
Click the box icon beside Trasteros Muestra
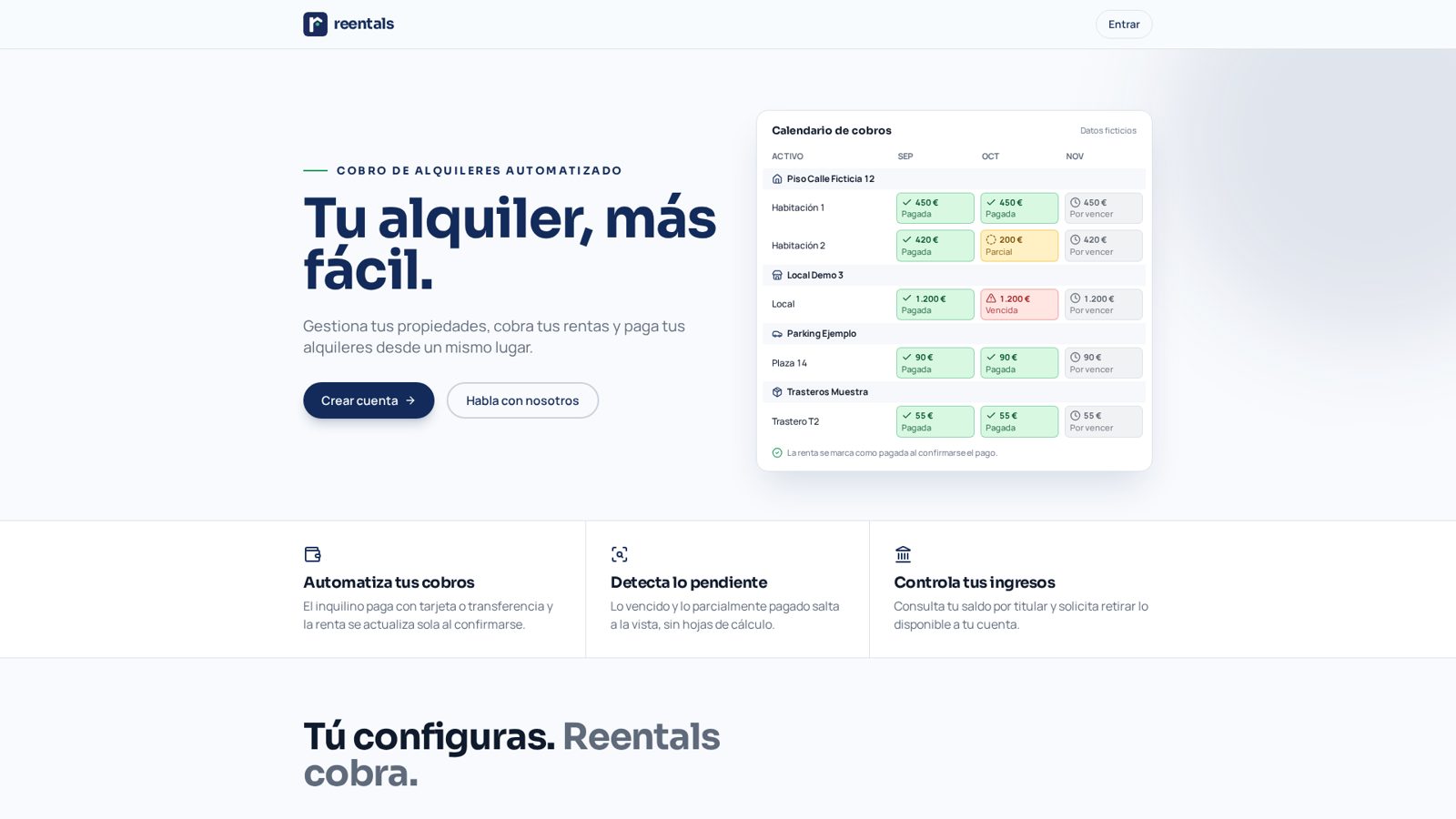tap(777, 392)
